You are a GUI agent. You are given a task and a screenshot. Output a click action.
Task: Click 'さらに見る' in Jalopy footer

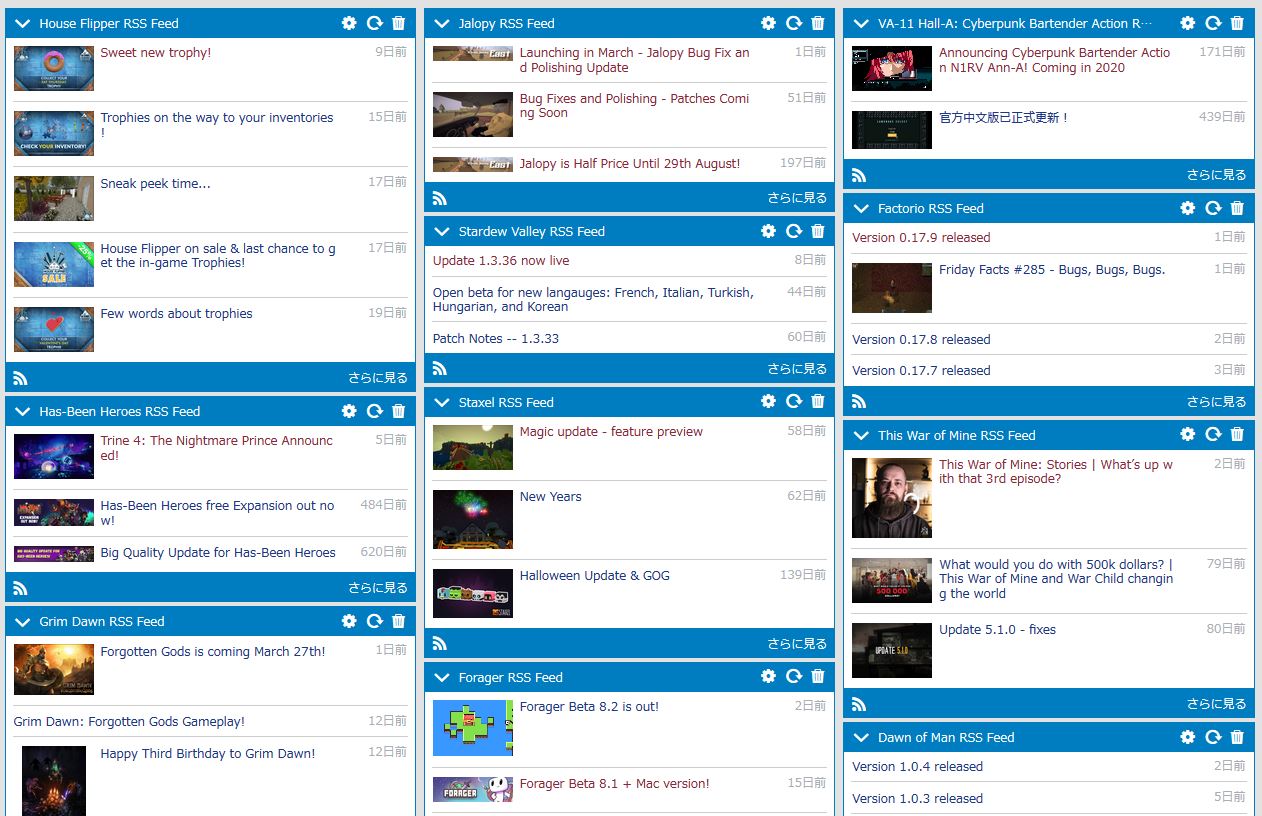[797, 197]
